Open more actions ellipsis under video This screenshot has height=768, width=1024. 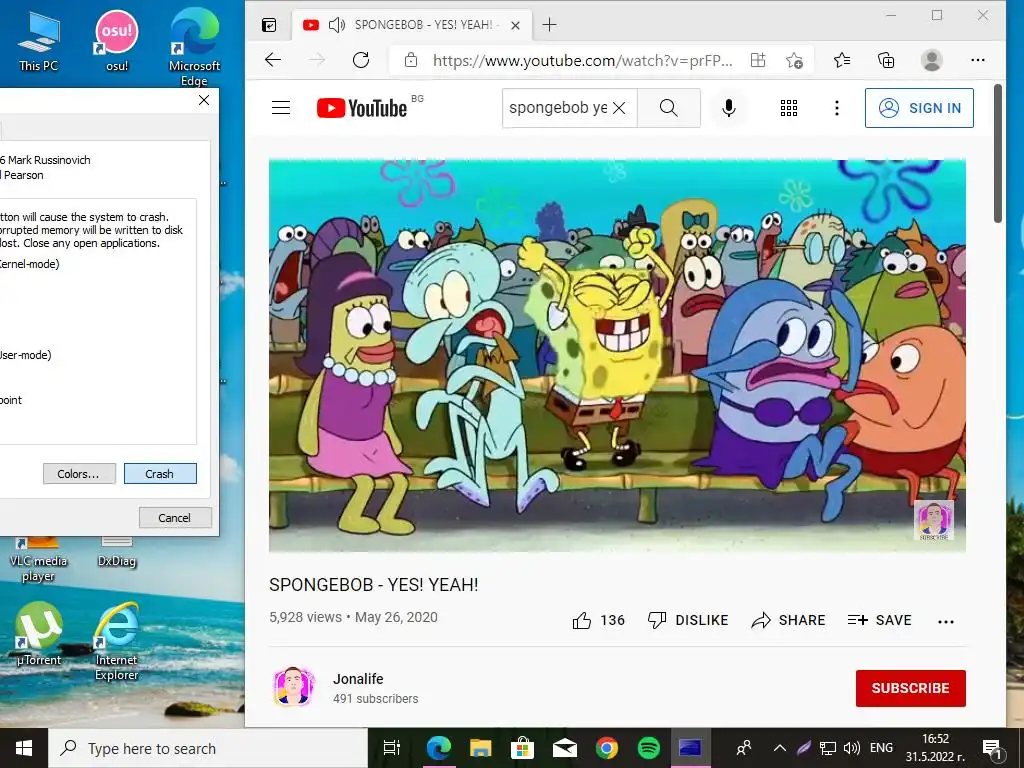click(x=946, y=622)
